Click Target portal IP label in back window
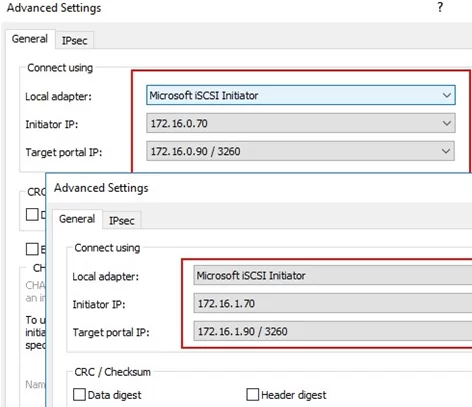 (x=64, y=152)
